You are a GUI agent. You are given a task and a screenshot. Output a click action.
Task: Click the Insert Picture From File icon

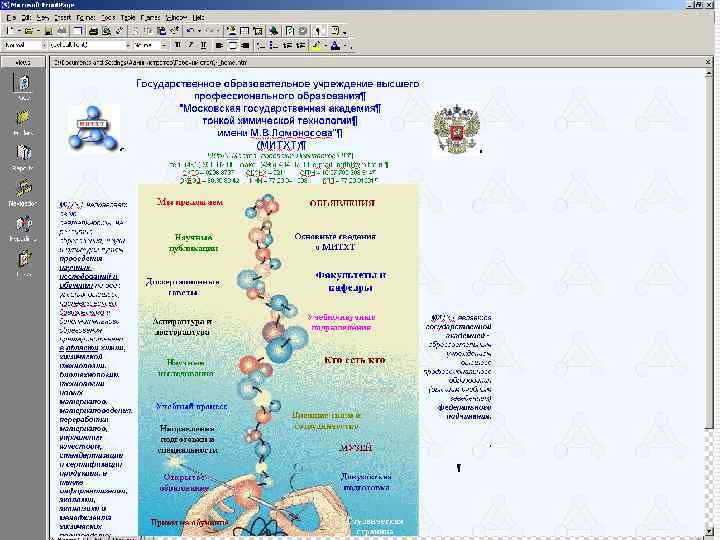(x=258, y=31)
